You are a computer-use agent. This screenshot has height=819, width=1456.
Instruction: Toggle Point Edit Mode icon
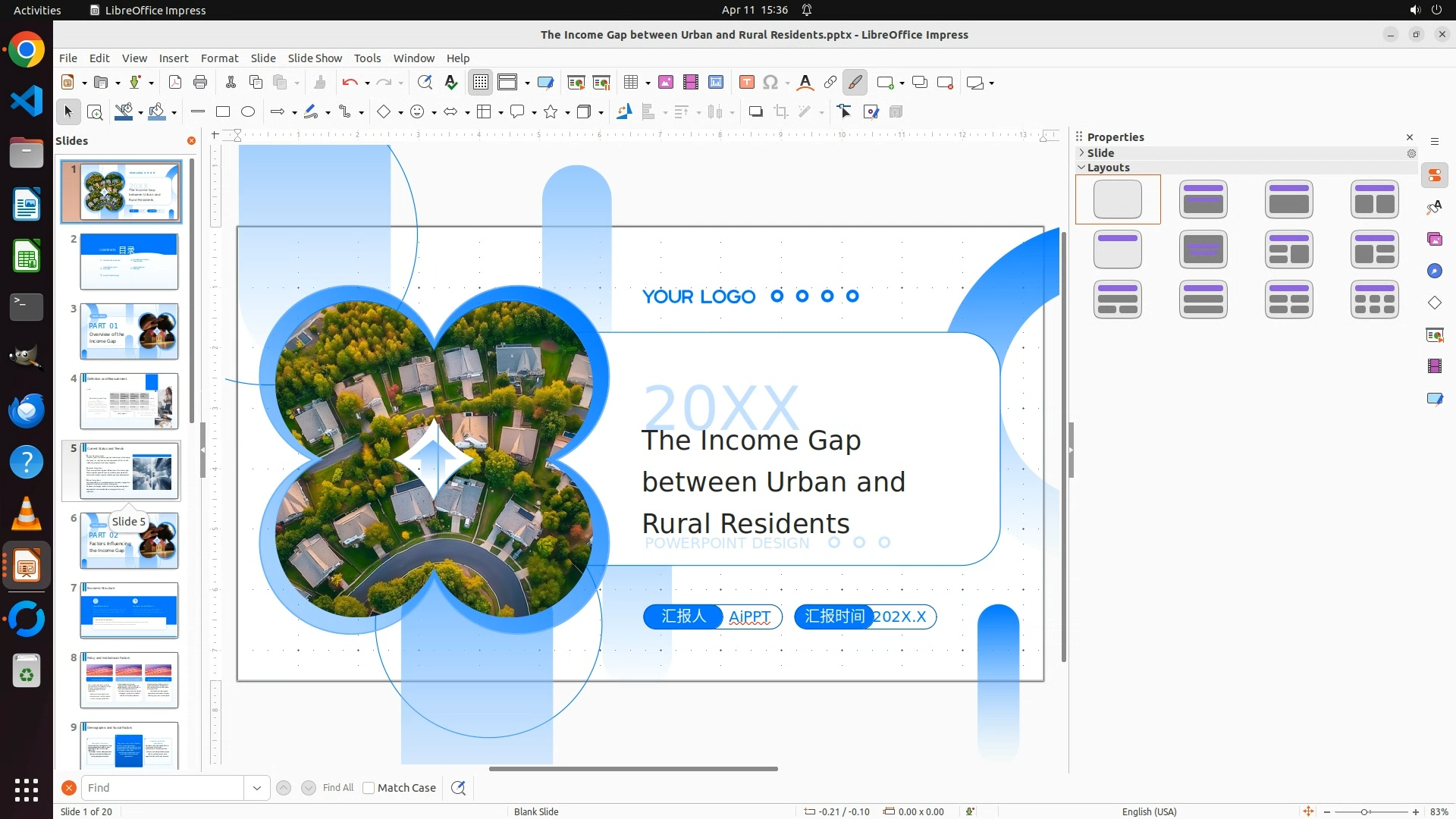pos(845,112)
